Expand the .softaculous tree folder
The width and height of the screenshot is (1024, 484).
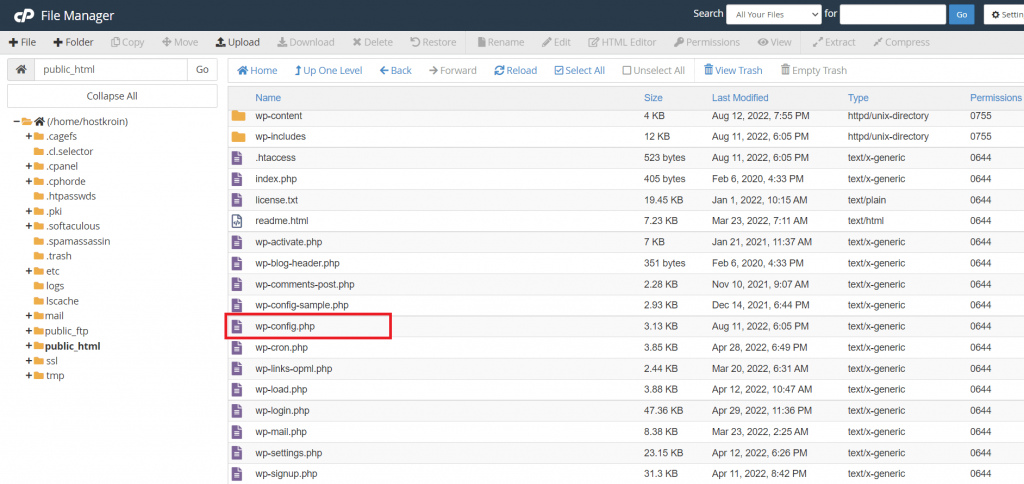click(29, 226)
